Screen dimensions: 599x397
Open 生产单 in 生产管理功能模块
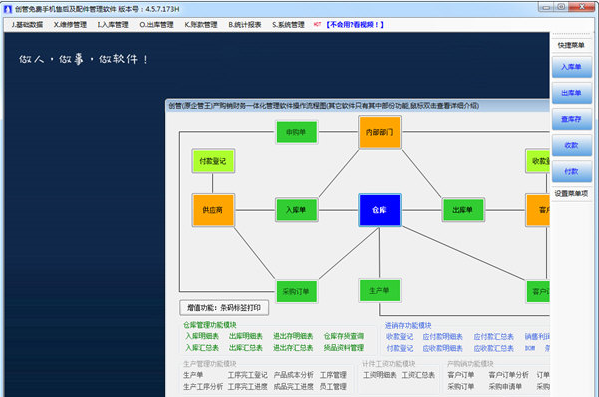coord(193,375)
